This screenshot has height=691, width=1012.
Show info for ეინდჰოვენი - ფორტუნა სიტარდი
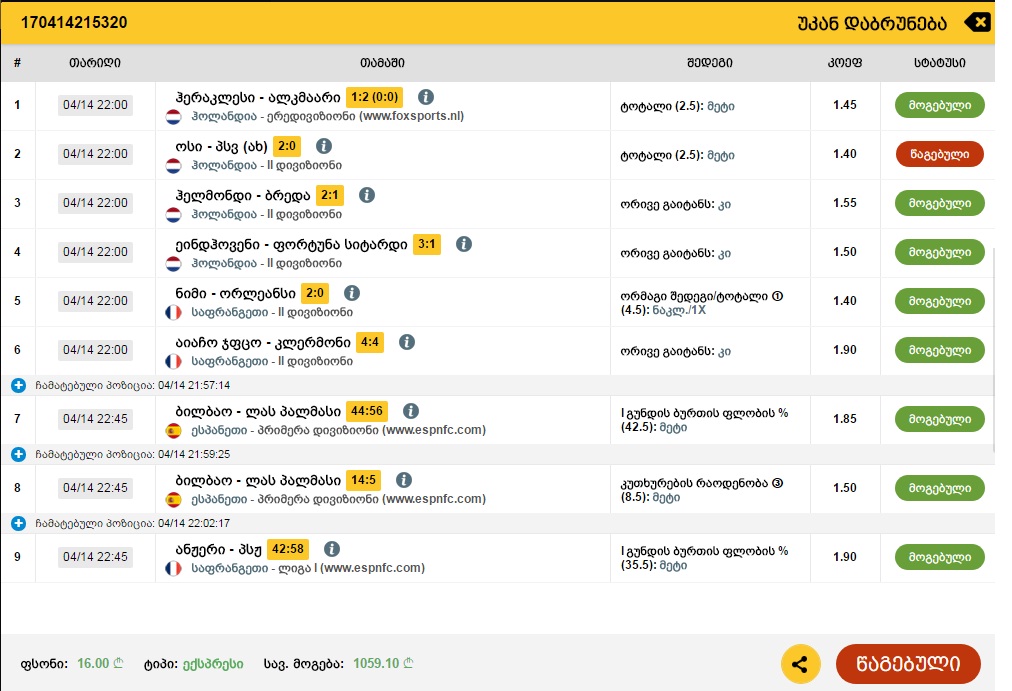tap(463, 244)
